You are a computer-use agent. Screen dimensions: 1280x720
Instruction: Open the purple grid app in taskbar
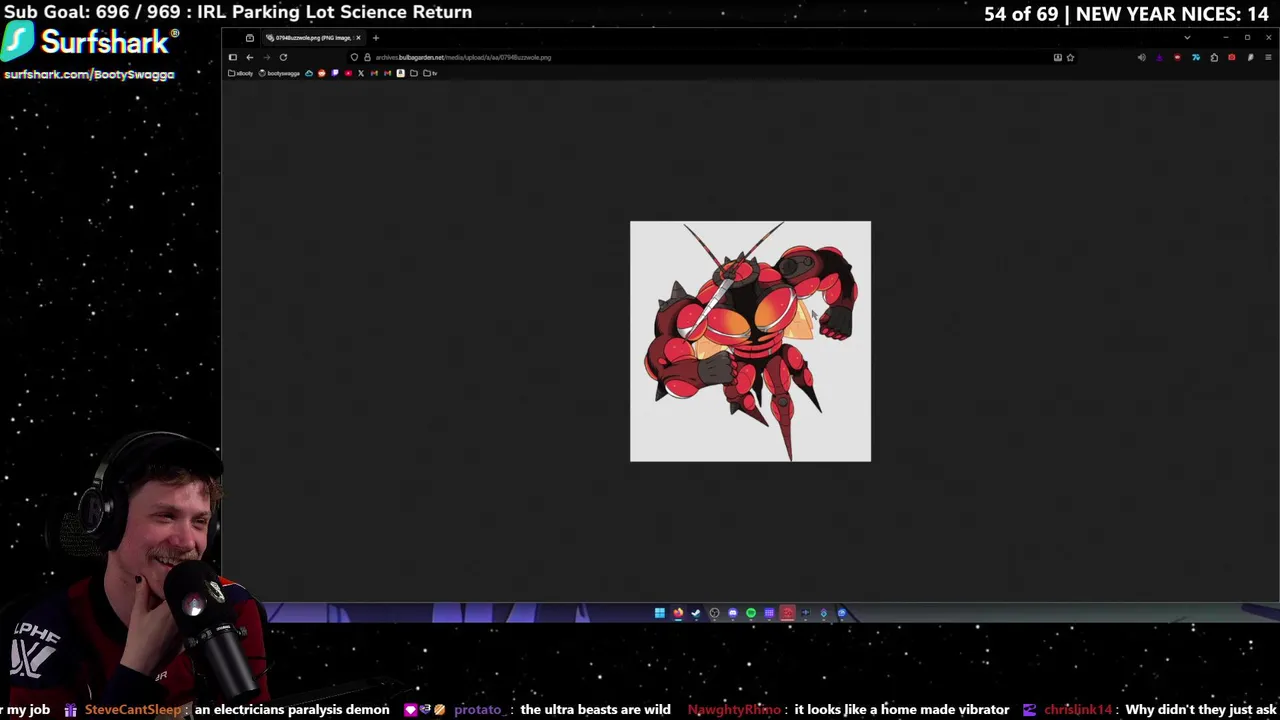point(769,613)
